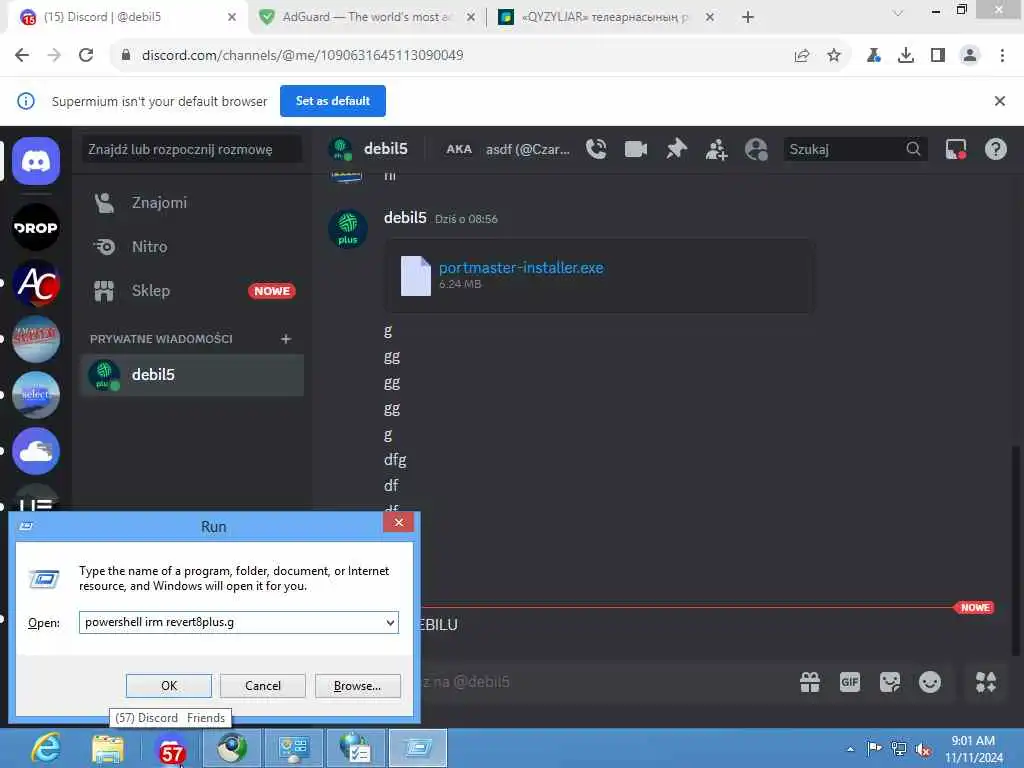
Task: Click the browser address bar URL
Action: (x=302, y=56)
